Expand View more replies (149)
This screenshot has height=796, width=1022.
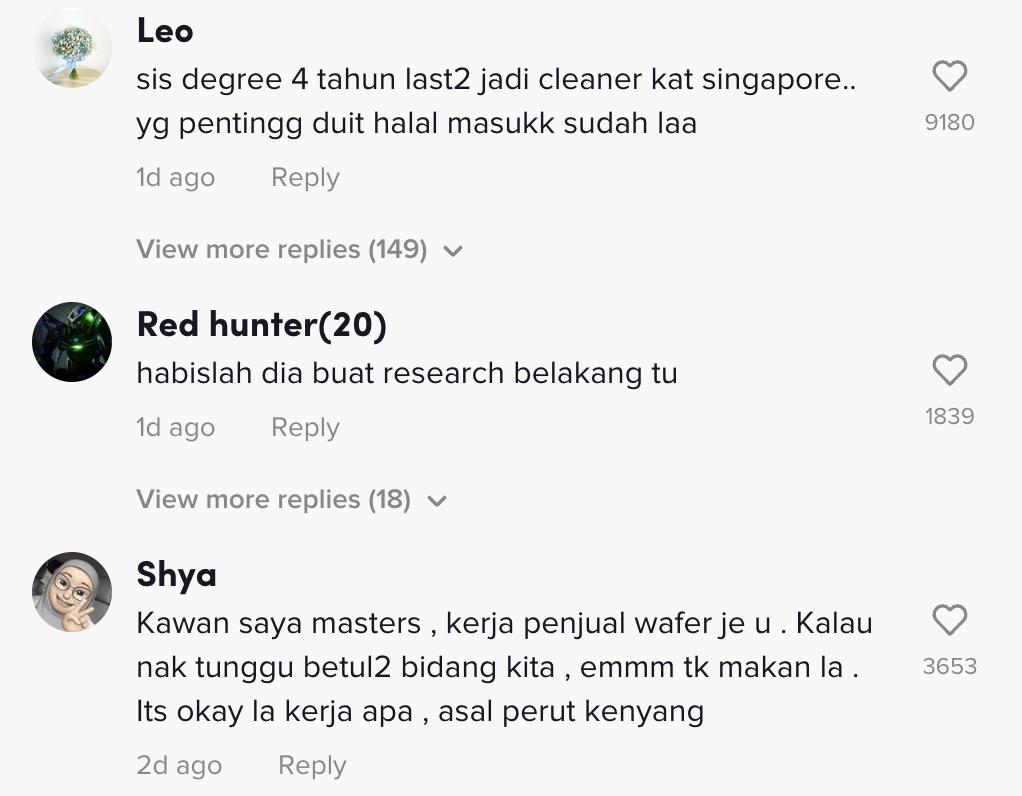point(281,250)
